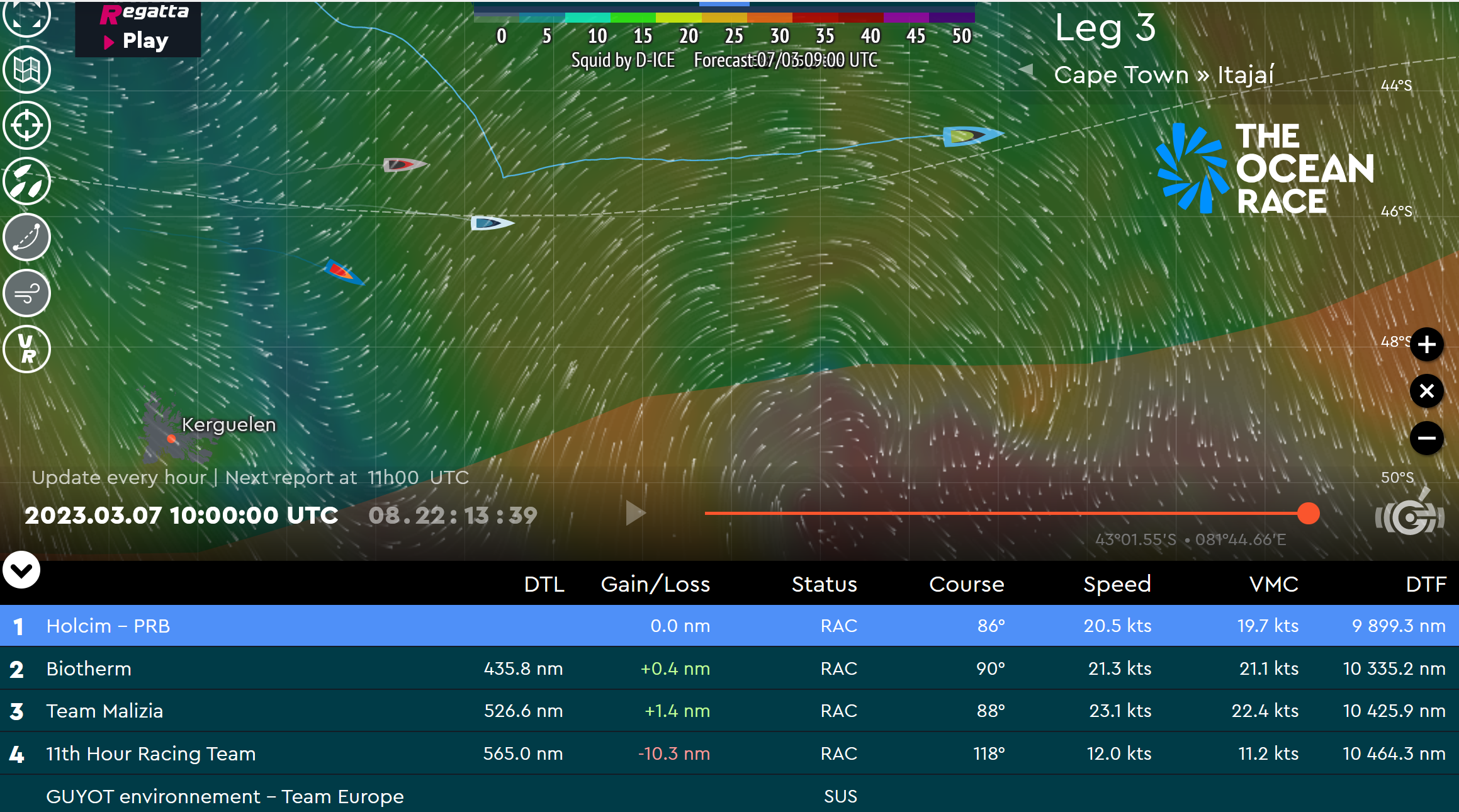Click the live tracker signal icon
The image size is (1459, 812).
1410,514
